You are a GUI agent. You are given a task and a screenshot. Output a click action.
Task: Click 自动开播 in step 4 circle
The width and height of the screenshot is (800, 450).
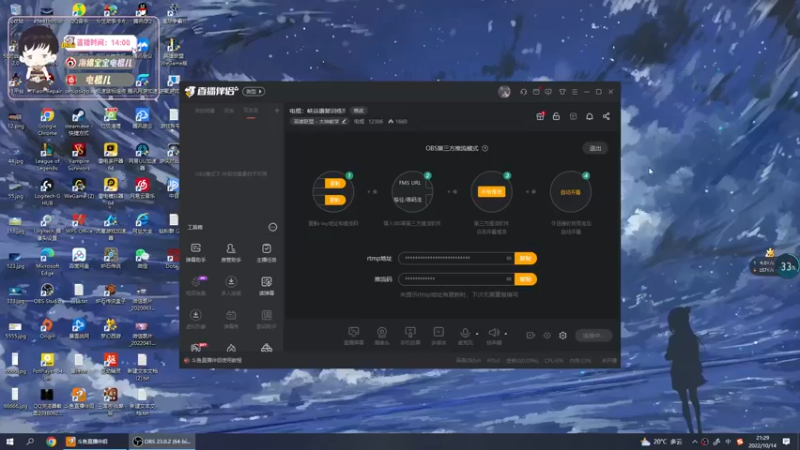pyautogui.click(x=570, y=192)
